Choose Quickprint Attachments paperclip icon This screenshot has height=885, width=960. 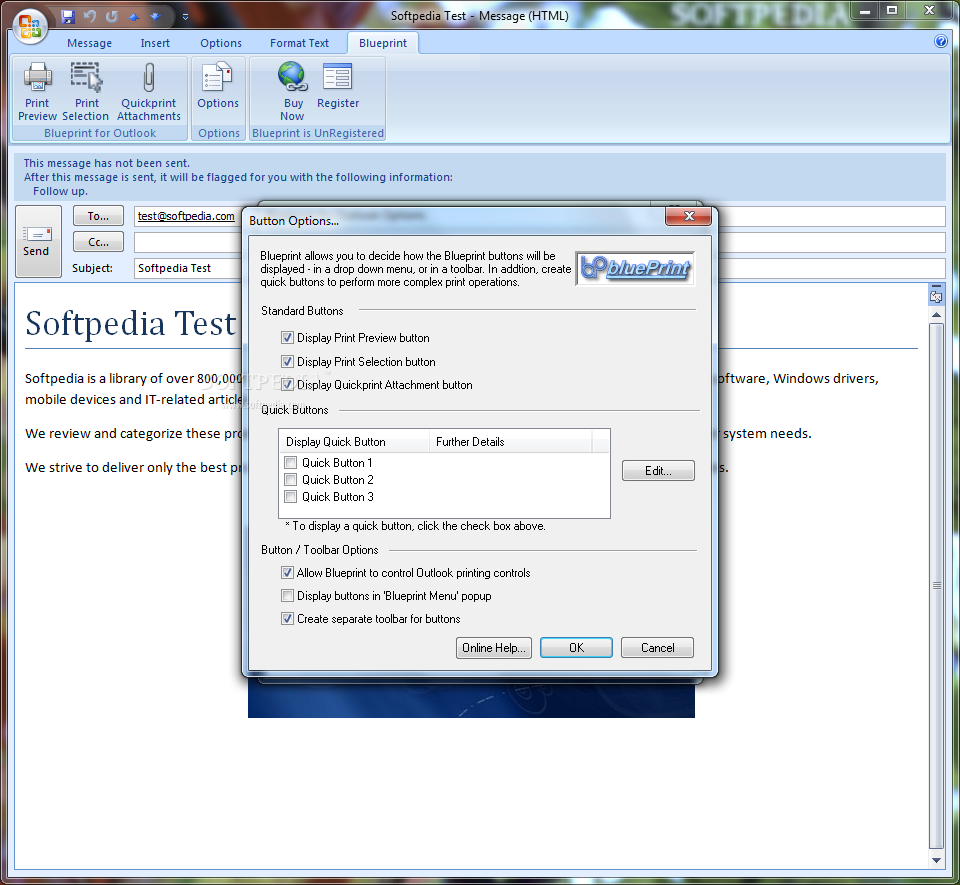coord(149,92)
